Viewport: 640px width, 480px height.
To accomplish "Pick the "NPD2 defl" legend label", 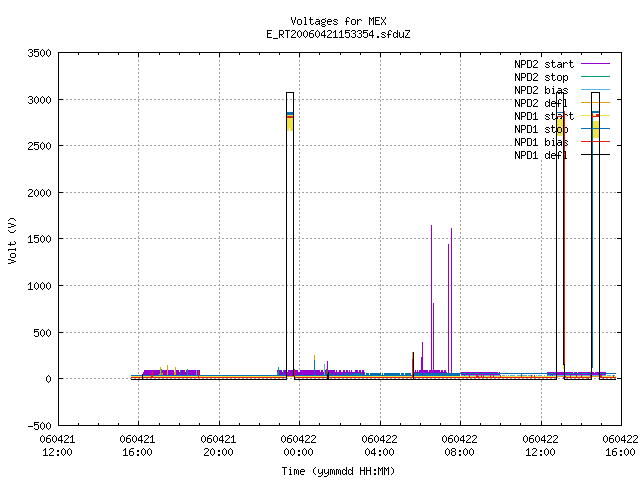I will tap(541, 103).
